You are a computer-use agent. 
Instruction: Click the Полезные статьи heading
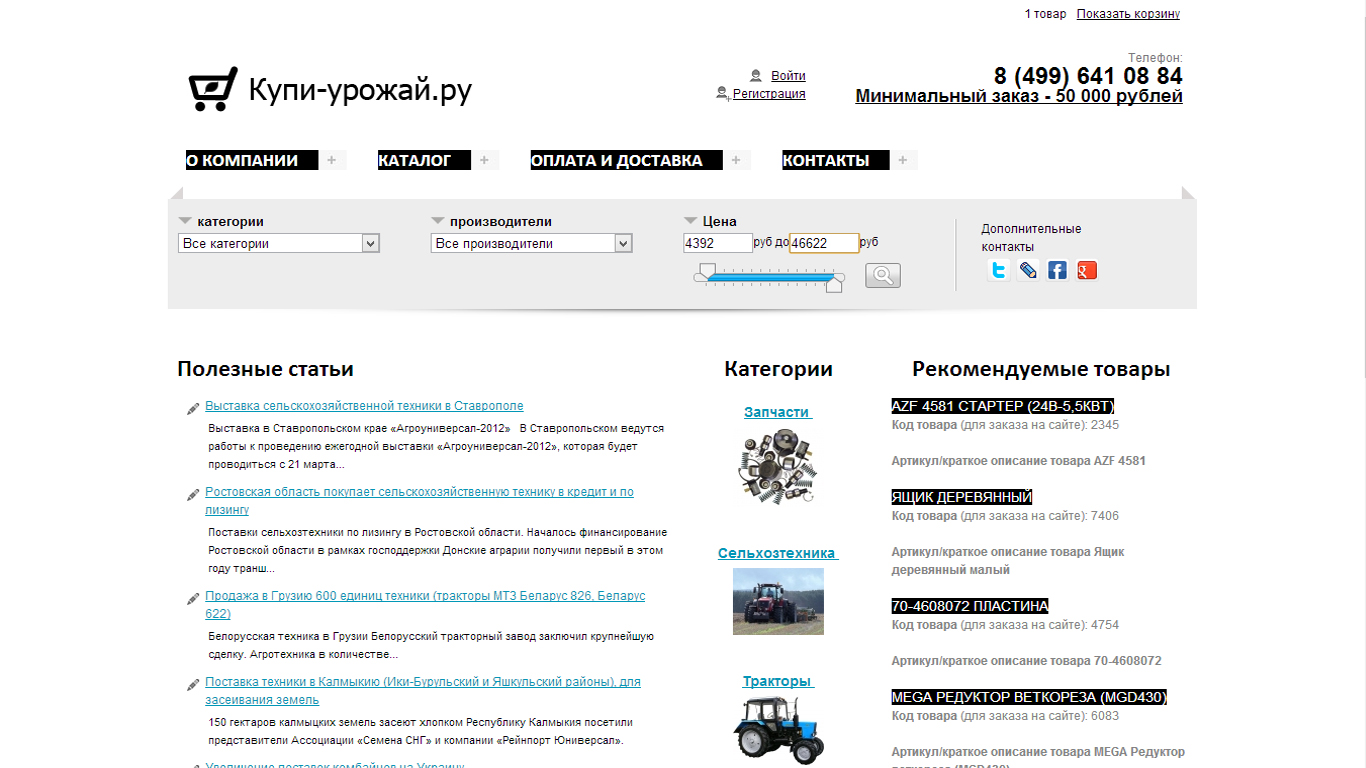coord(265,369)
